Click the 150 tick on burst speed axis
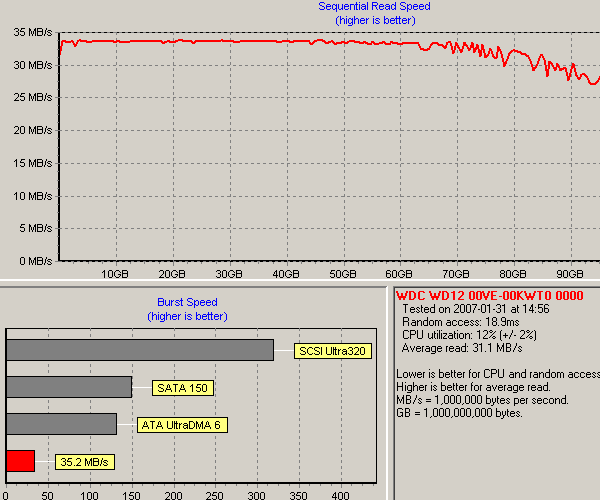This screenshot has height=500, width=600. point(131,495)
